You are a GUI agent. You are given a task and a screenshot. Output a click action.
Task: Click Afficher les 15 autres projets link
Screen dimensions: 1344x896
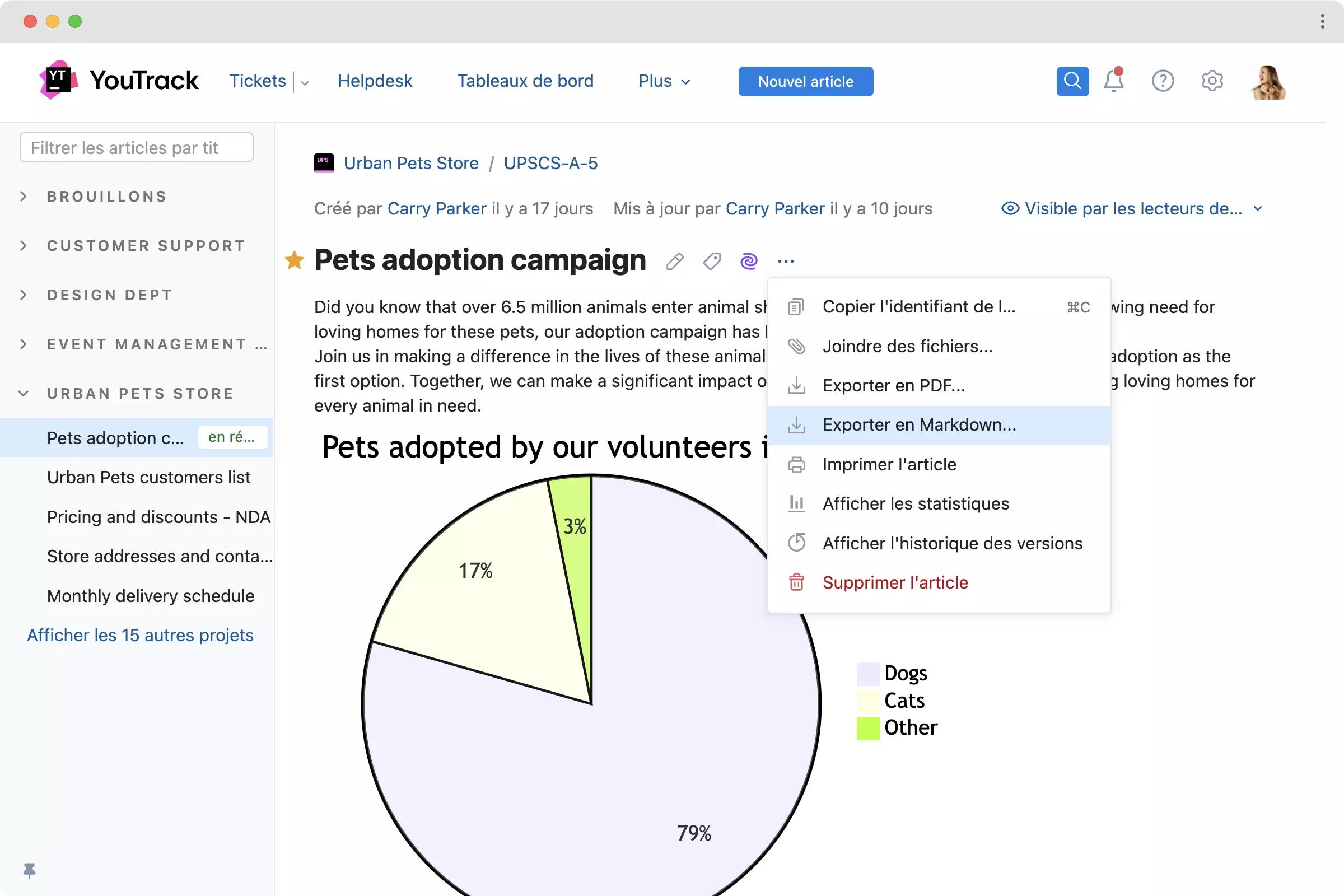tap(140, 635)
